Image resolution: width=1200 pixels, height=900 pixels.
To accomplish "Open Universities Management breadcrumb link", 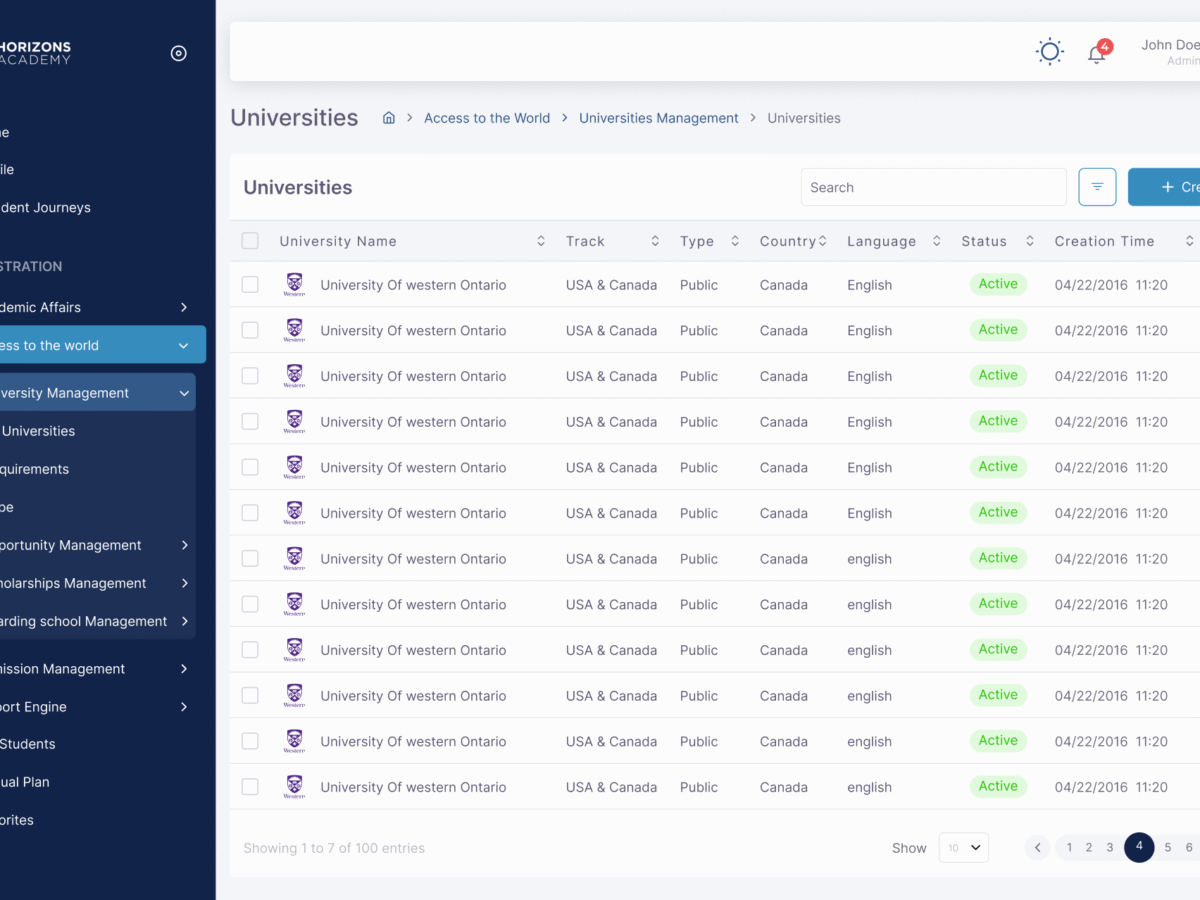I will (x=659, y=118).
